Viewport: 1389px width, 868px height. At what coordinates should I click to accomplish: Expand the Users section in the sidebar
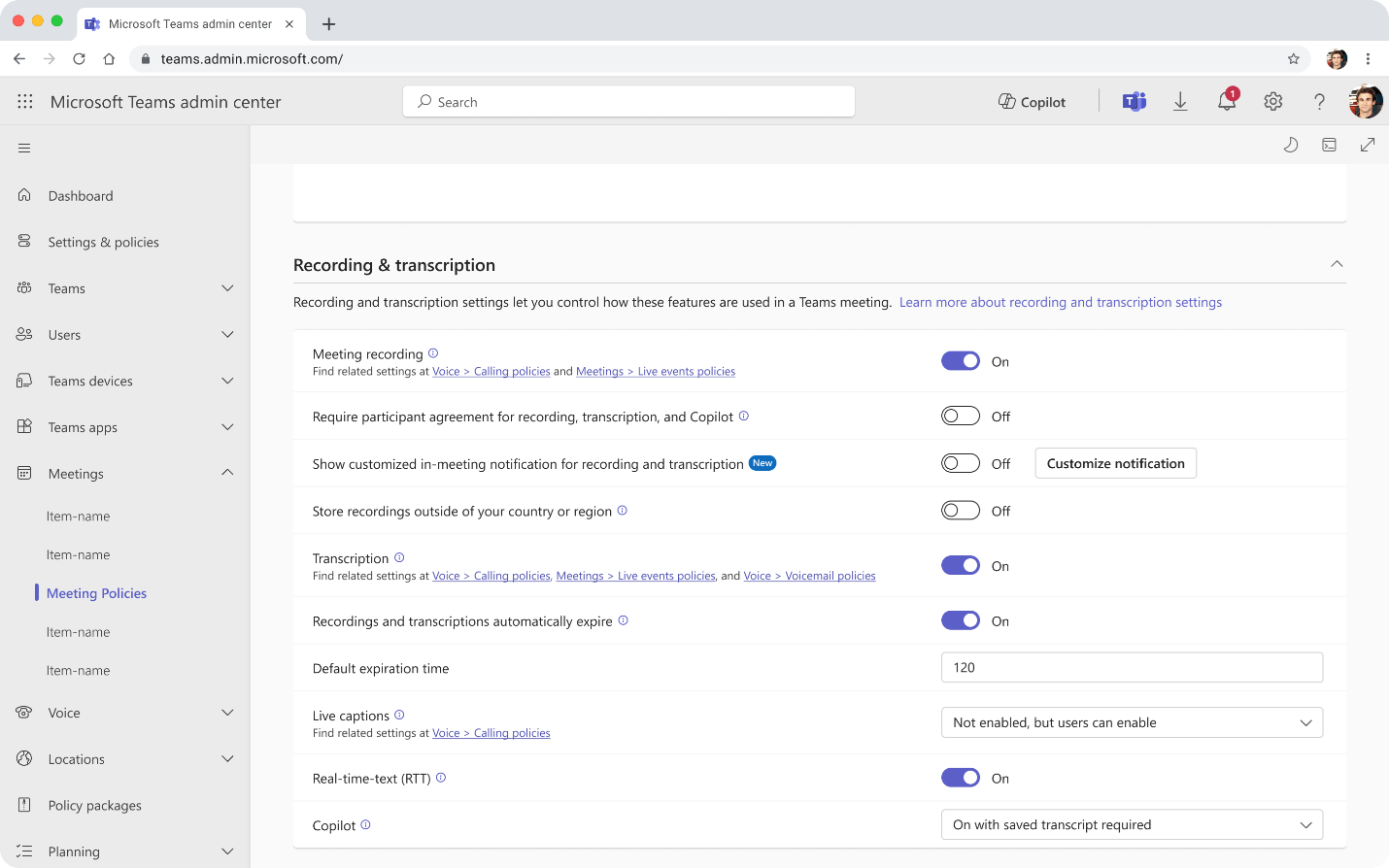point(227,335)
